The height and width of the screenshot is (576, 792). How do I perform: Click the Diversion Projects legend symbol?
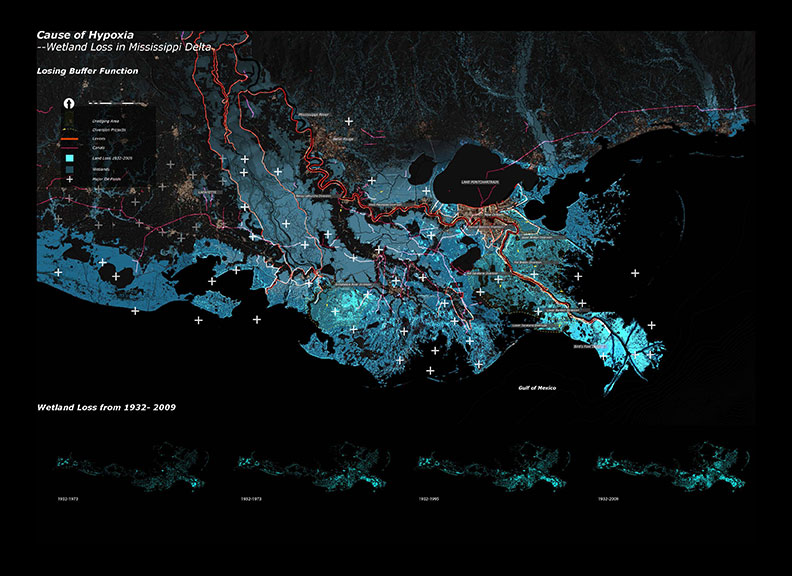[69, 130]
